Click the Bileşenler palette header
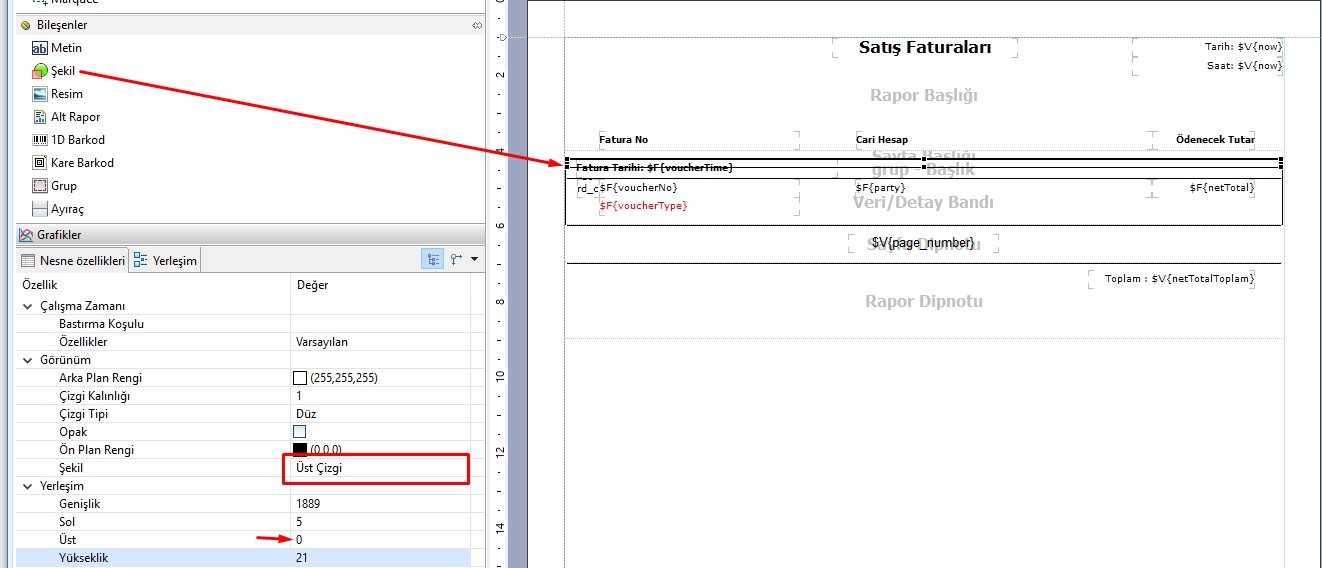Image resolution: width=1322 pixels, height=568 pixels. (x=61, y=25)
